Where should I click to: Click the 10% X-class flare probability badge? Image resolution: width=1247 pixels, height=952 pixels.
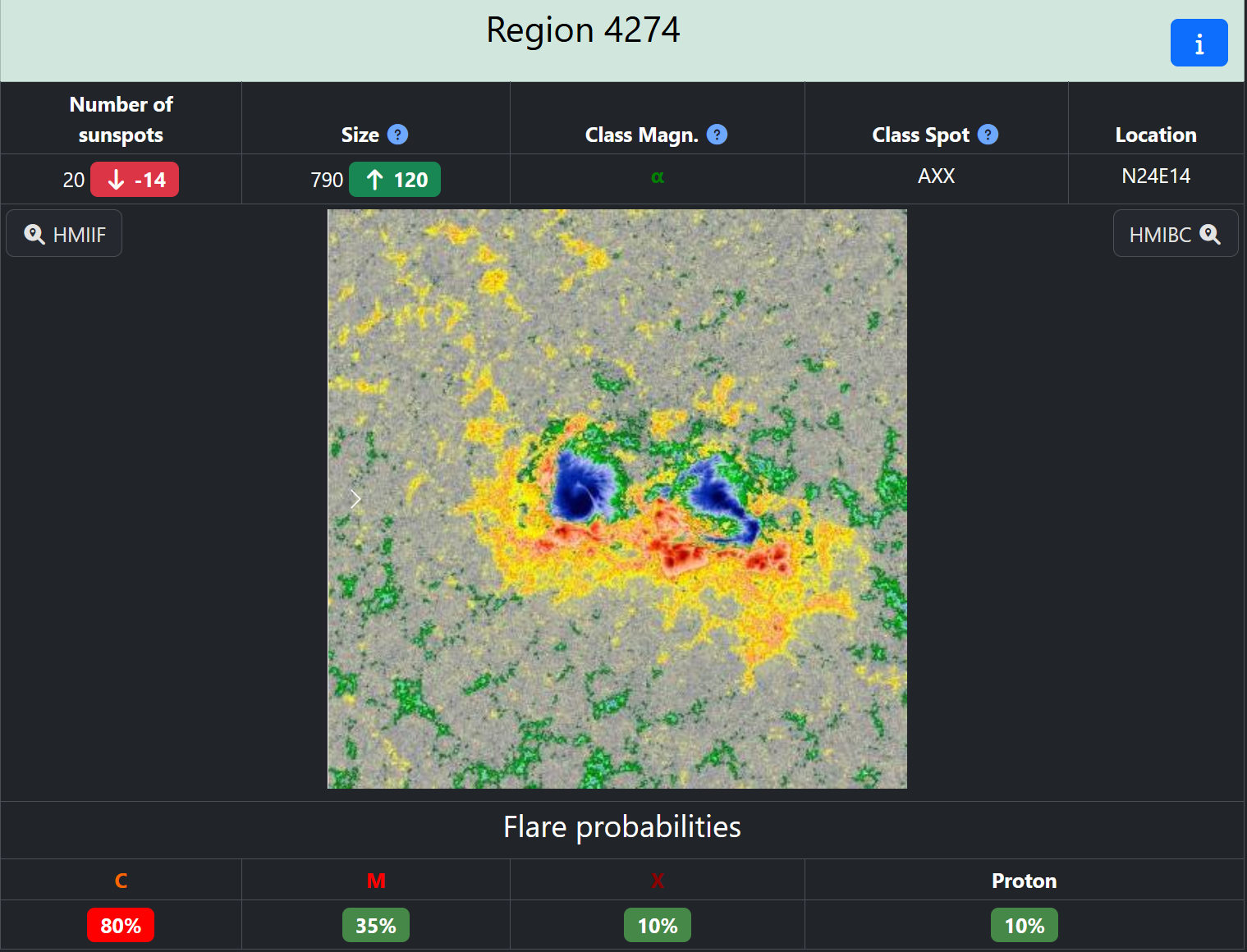pyautogui.click(x=658, y=926)
